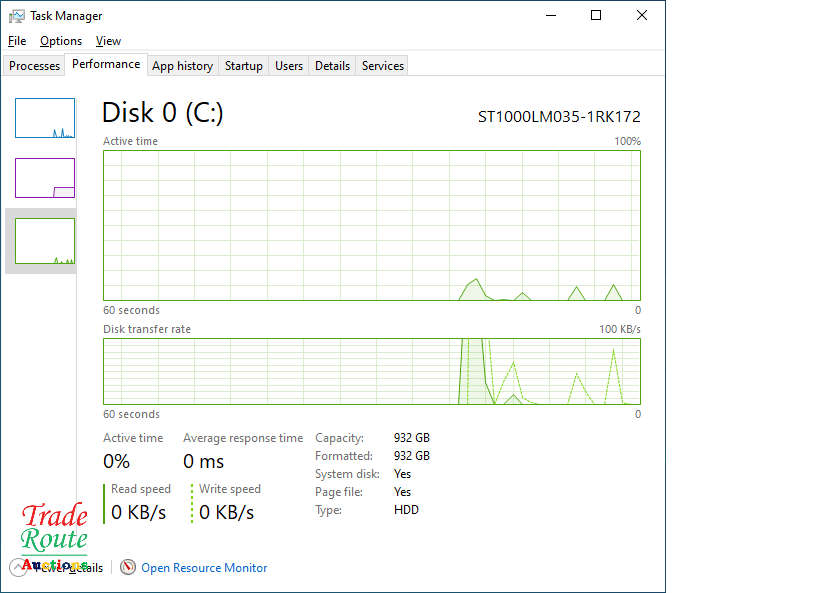Open the View menu
Image resolution: width=819 pixels, height=593 pixels.
pos(108,41)
